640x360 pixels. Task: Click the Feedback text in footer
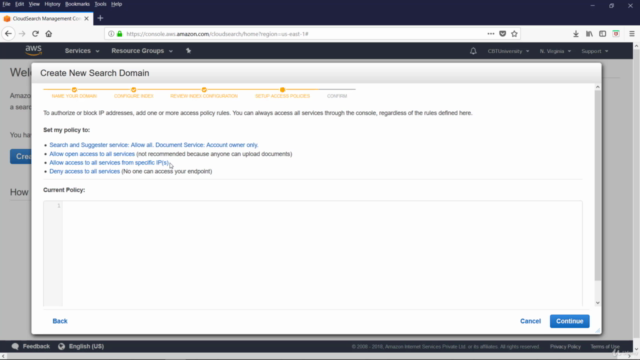(x=36, y=347)
